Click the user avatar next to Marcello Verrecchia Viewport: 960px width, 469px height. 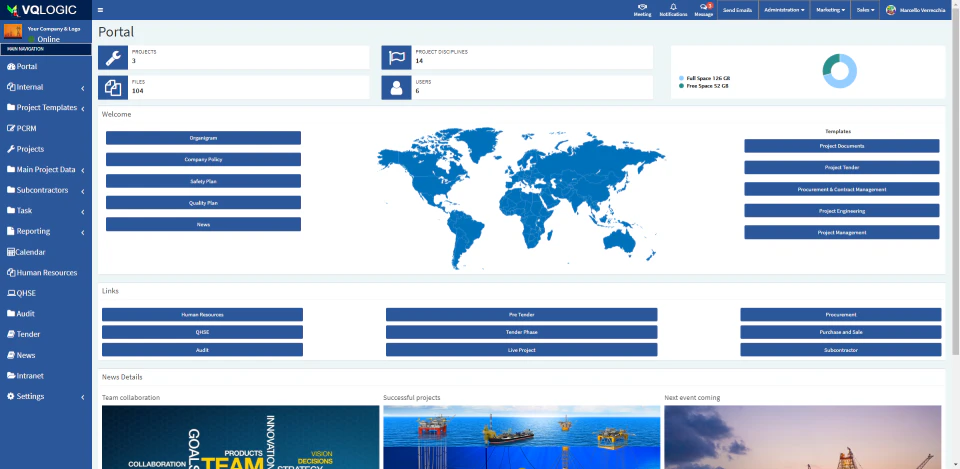tap(891, 10)
